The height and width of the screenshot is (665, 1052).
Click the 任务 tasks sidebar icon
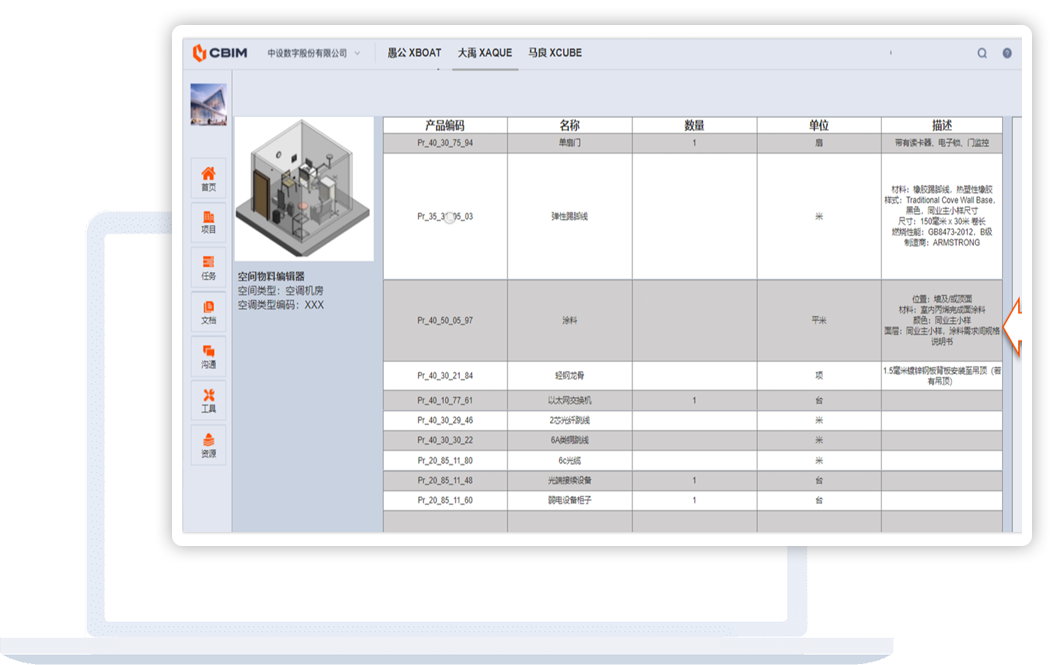[208, 267]
